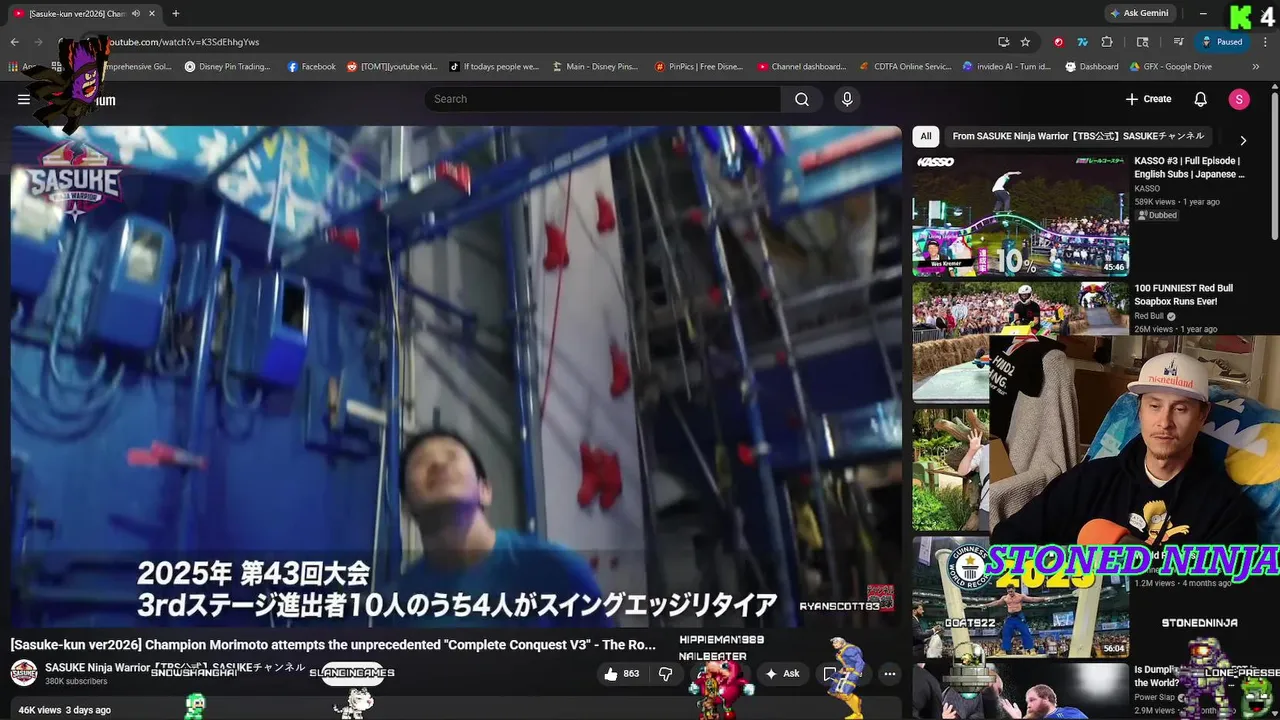Click the KASSO #3 Full Episode title
1280x720 pixels.
pos(1189,167)
